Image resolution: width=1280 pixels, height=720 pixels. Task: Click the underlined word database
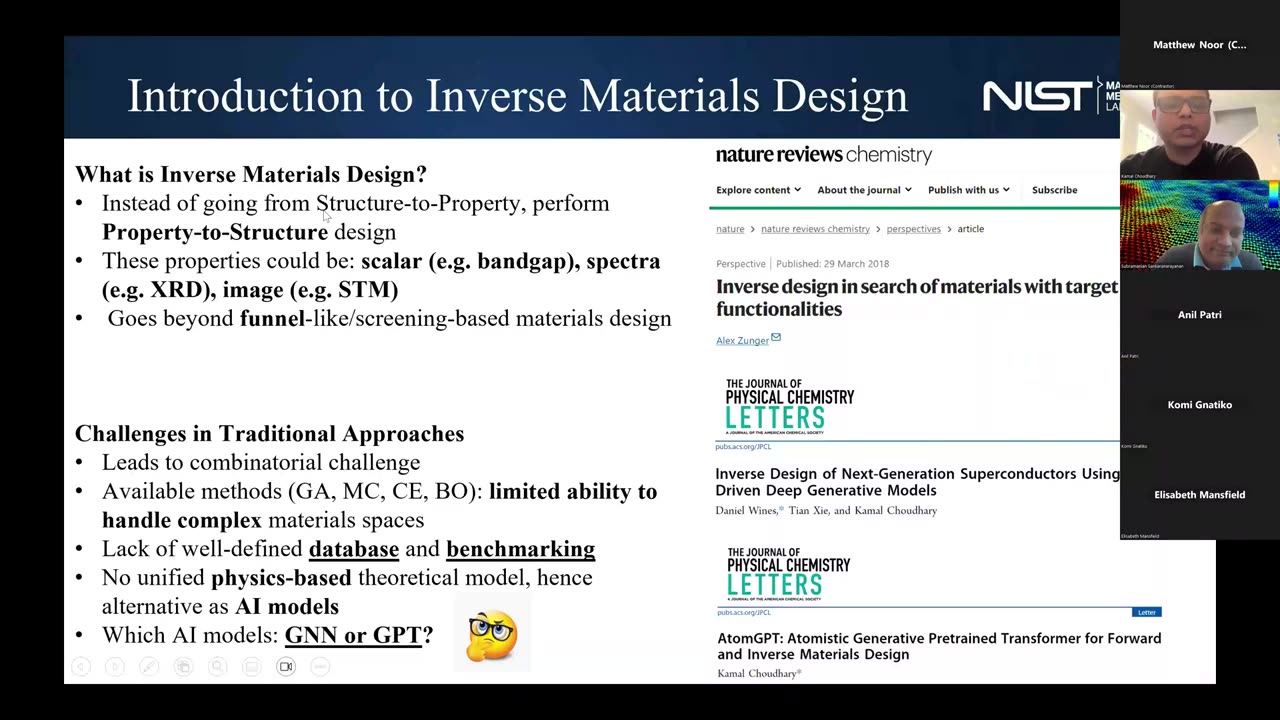[x=354, y=549]
